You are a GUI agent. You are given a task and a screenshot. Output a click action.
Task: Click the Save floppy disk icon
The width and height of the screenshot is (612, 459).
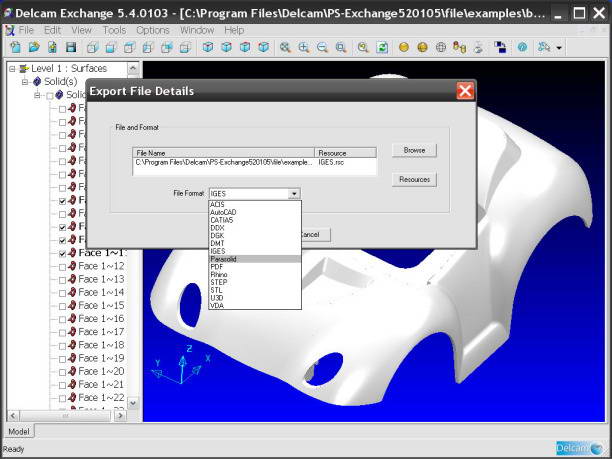(71, 47)
